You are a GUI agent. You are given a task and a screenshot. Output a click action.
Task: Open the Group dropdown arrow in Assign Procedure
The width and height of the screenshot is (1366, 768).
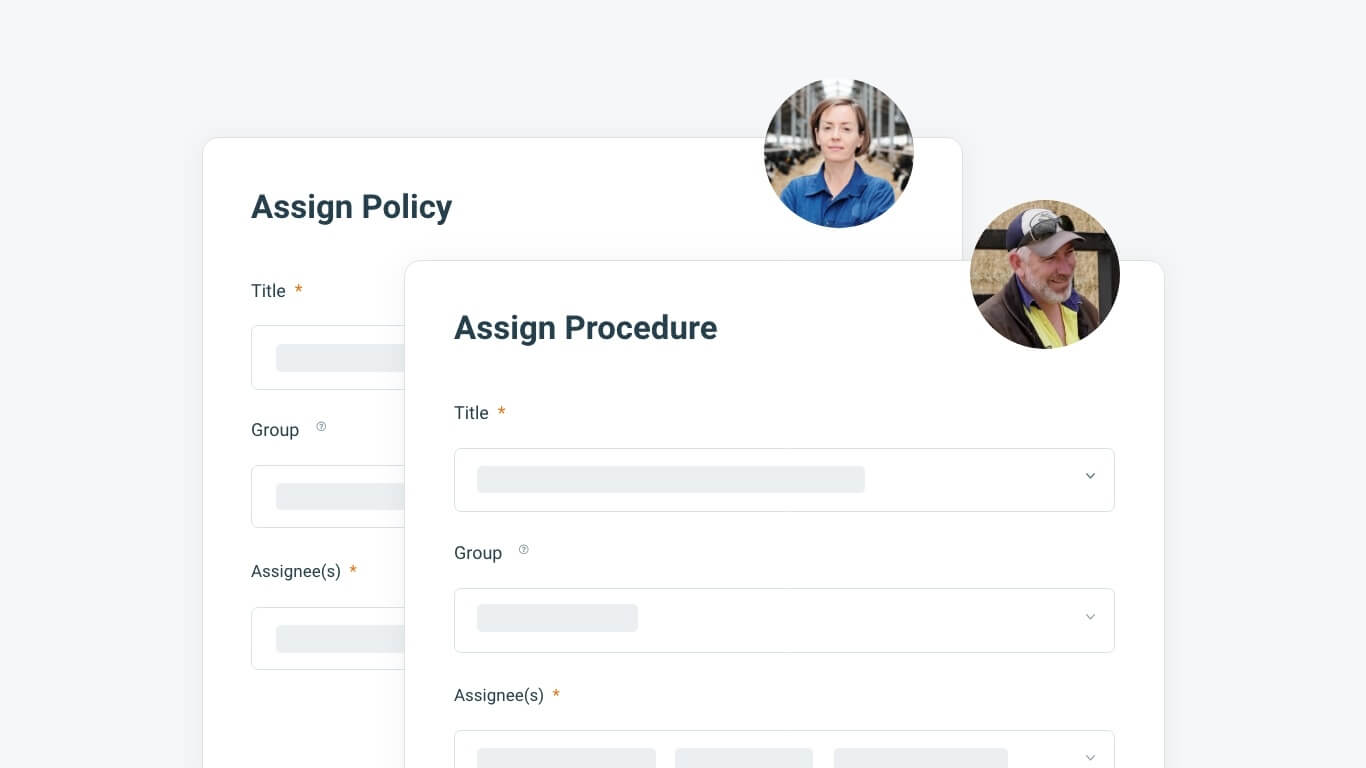pyautogui.click(x=1090, y=617)
